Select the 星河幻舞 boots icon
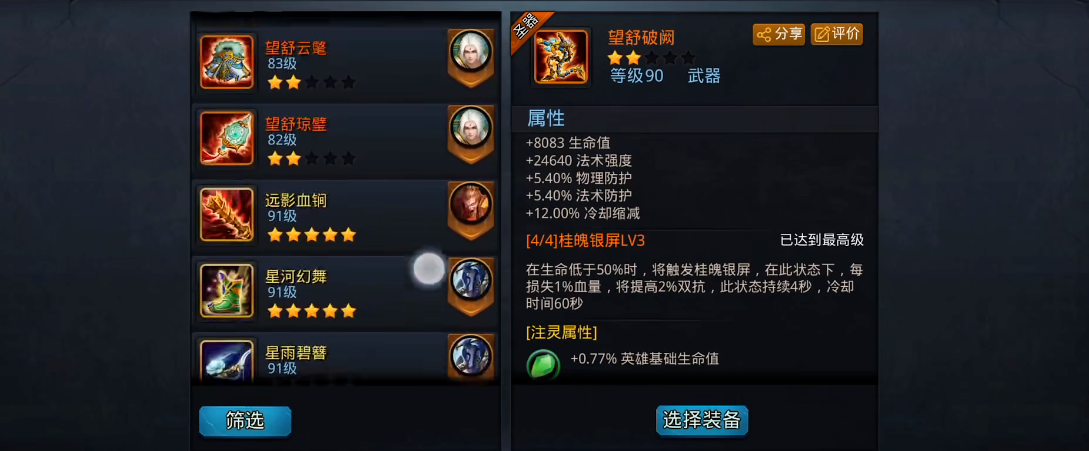Viewport: 1089px width, 451px height. tap(226, 290)
